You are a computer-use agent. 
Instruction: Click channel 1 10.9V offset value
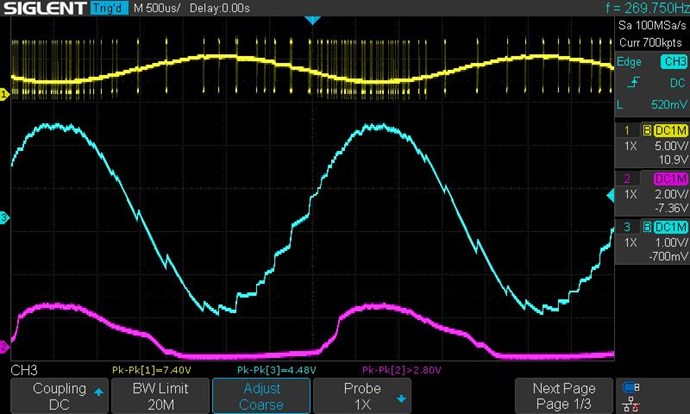673,160
